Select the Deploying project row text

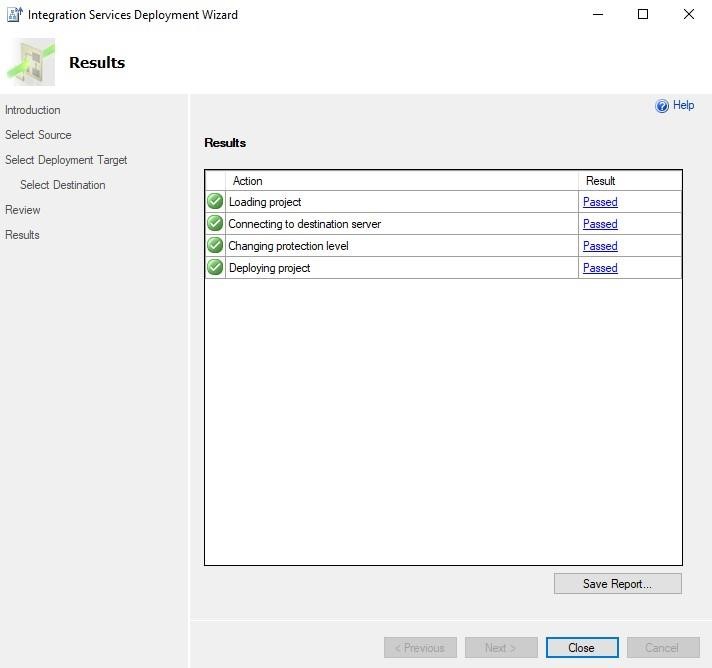(x=269, y=268)
